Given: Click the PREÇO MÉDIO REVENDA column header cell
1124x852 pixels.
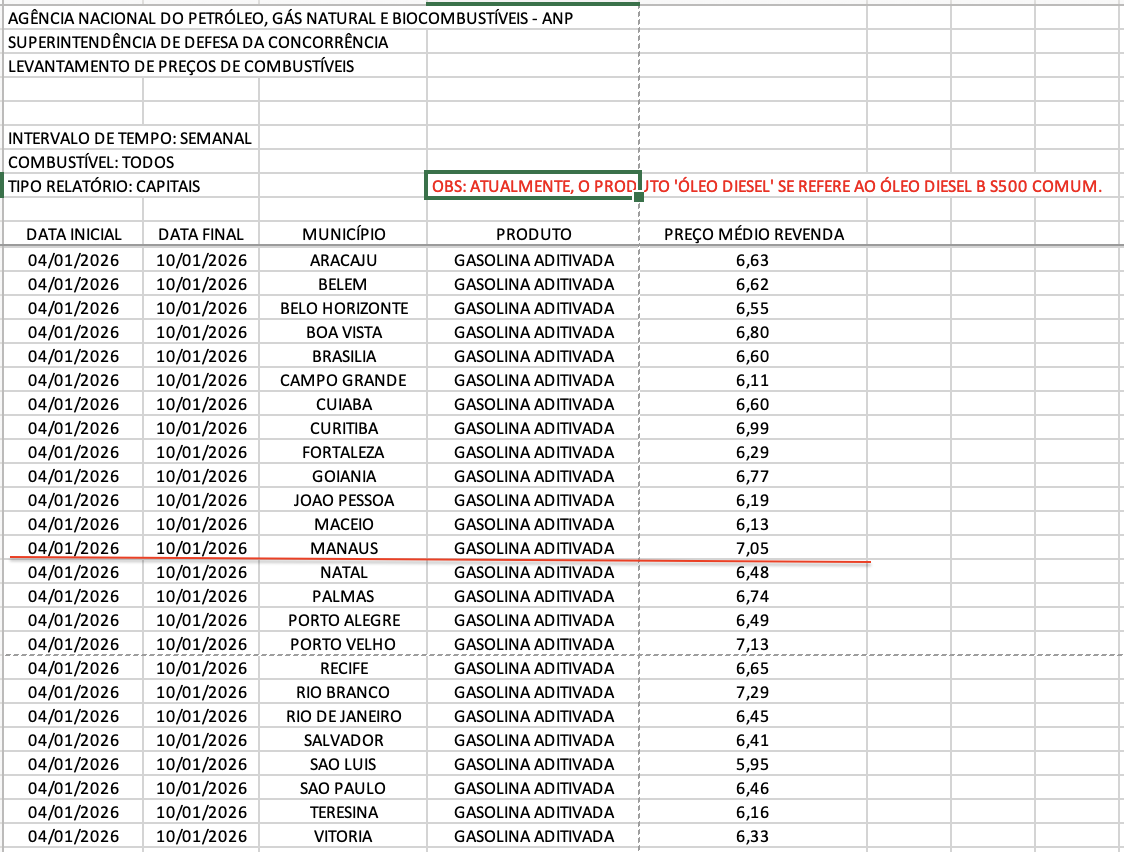Looking at the screenshot, I should tap(753, 234).
